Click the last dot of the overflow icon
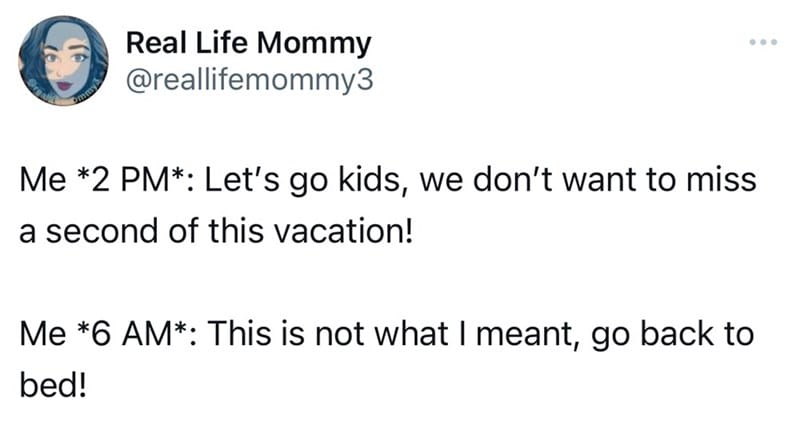 (x=774, y=42)
